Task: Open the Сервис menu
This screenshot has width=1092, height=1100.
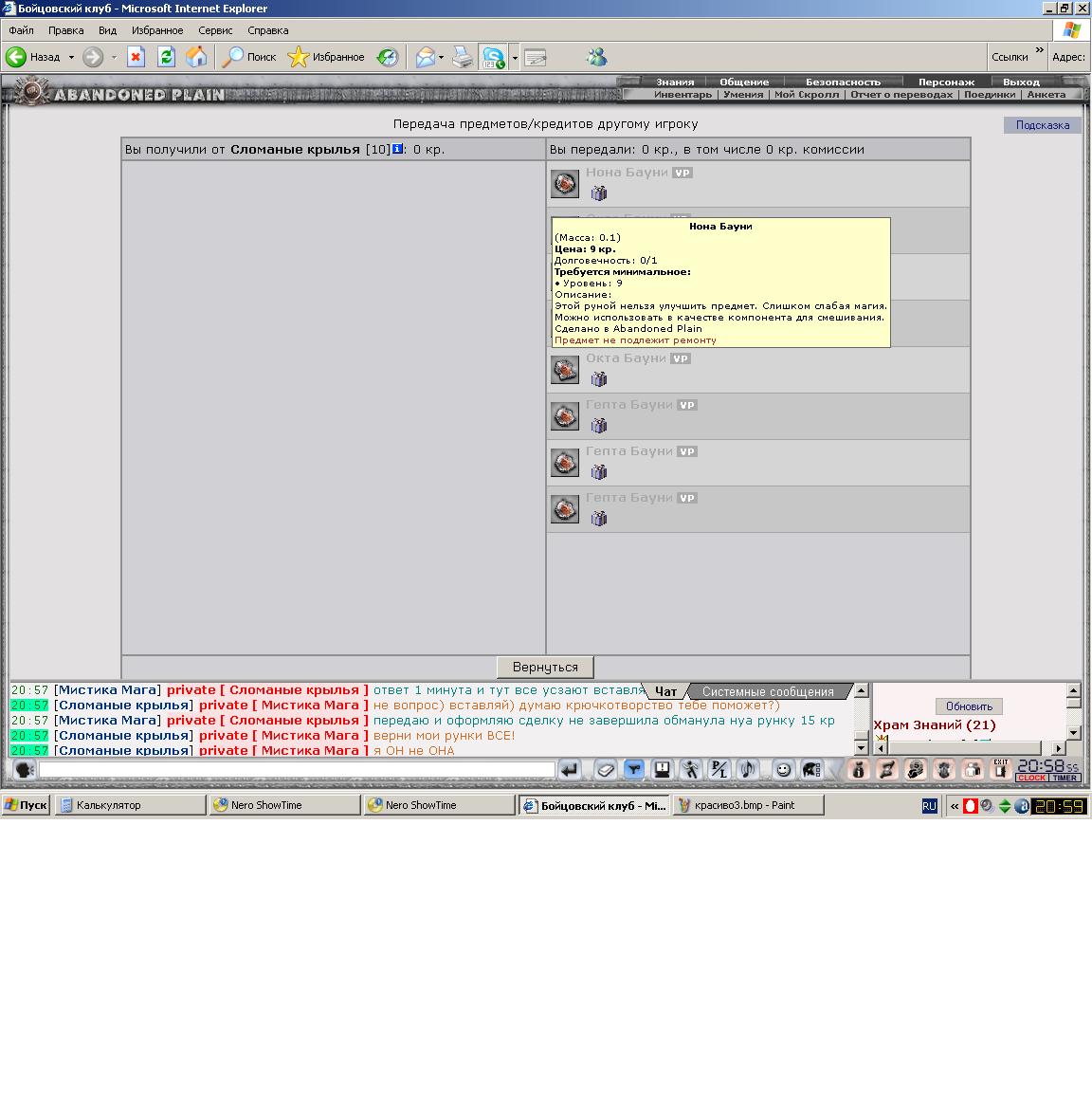Action: 215,30
